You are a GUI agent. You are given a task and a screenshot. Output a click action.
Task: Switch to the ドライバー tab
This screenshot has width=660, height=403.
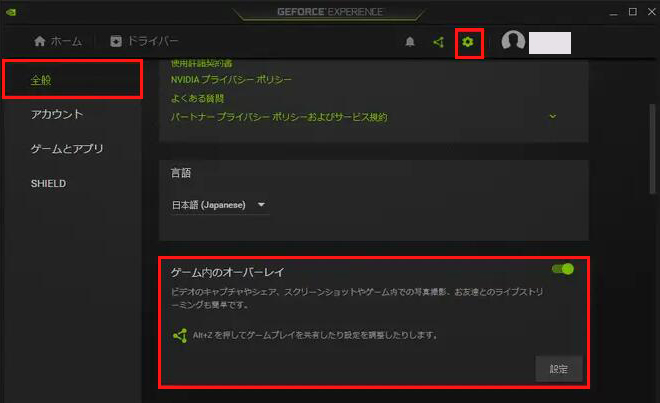(x=144, y=42)
